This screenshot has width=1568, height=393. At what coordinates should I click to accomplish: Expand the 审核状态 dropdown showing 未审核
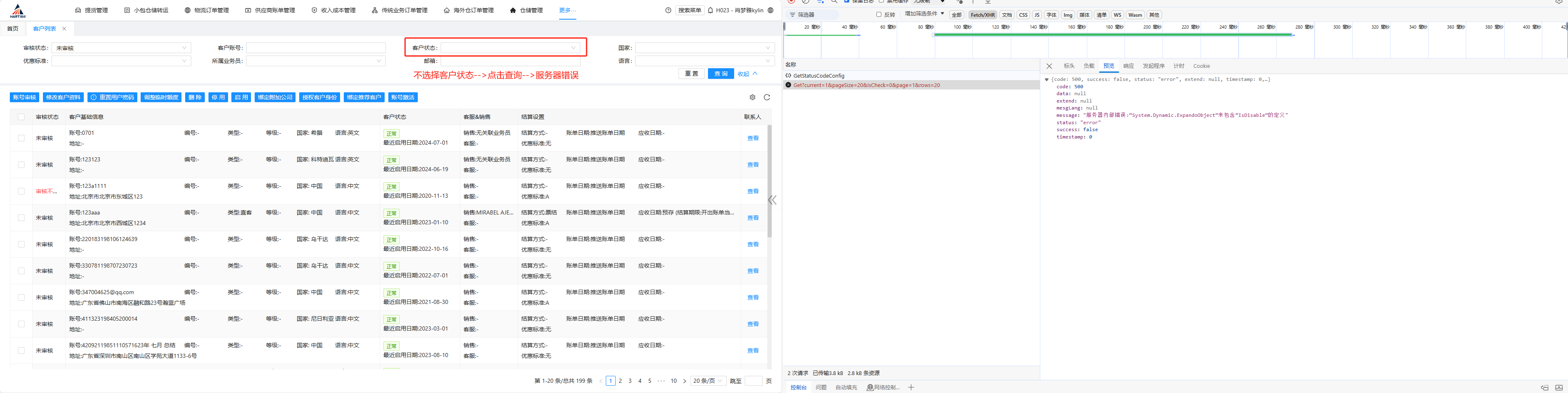[x=121, y=48]
